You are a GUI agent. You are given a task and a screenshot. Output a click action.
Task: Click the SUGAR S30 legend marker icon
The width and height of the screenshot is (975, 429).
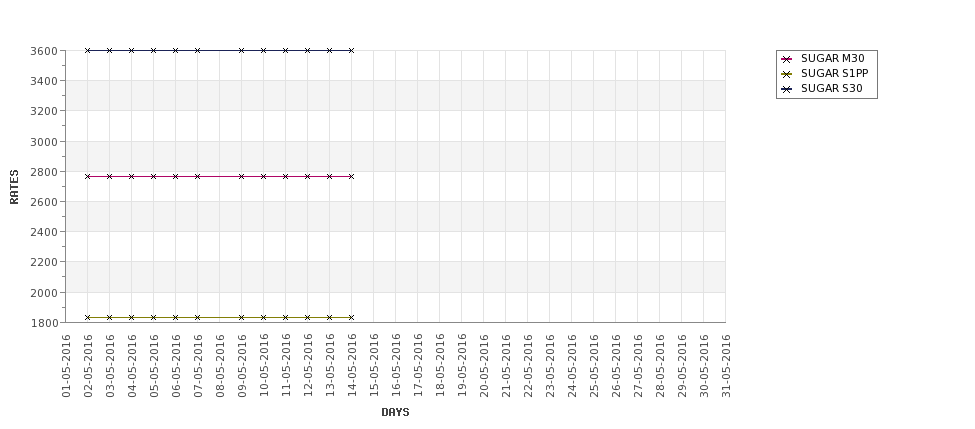(786, 89)
